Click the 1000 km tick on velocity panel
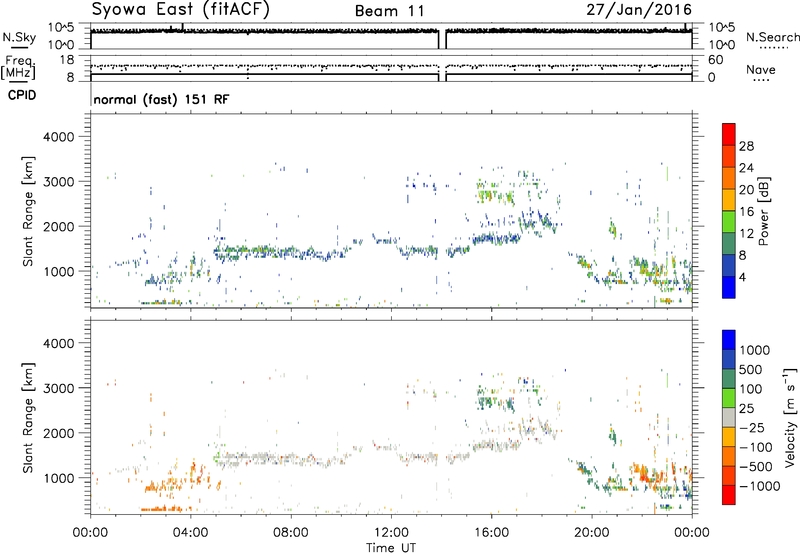Screen dimensions: 800x554 click(58, 478)
